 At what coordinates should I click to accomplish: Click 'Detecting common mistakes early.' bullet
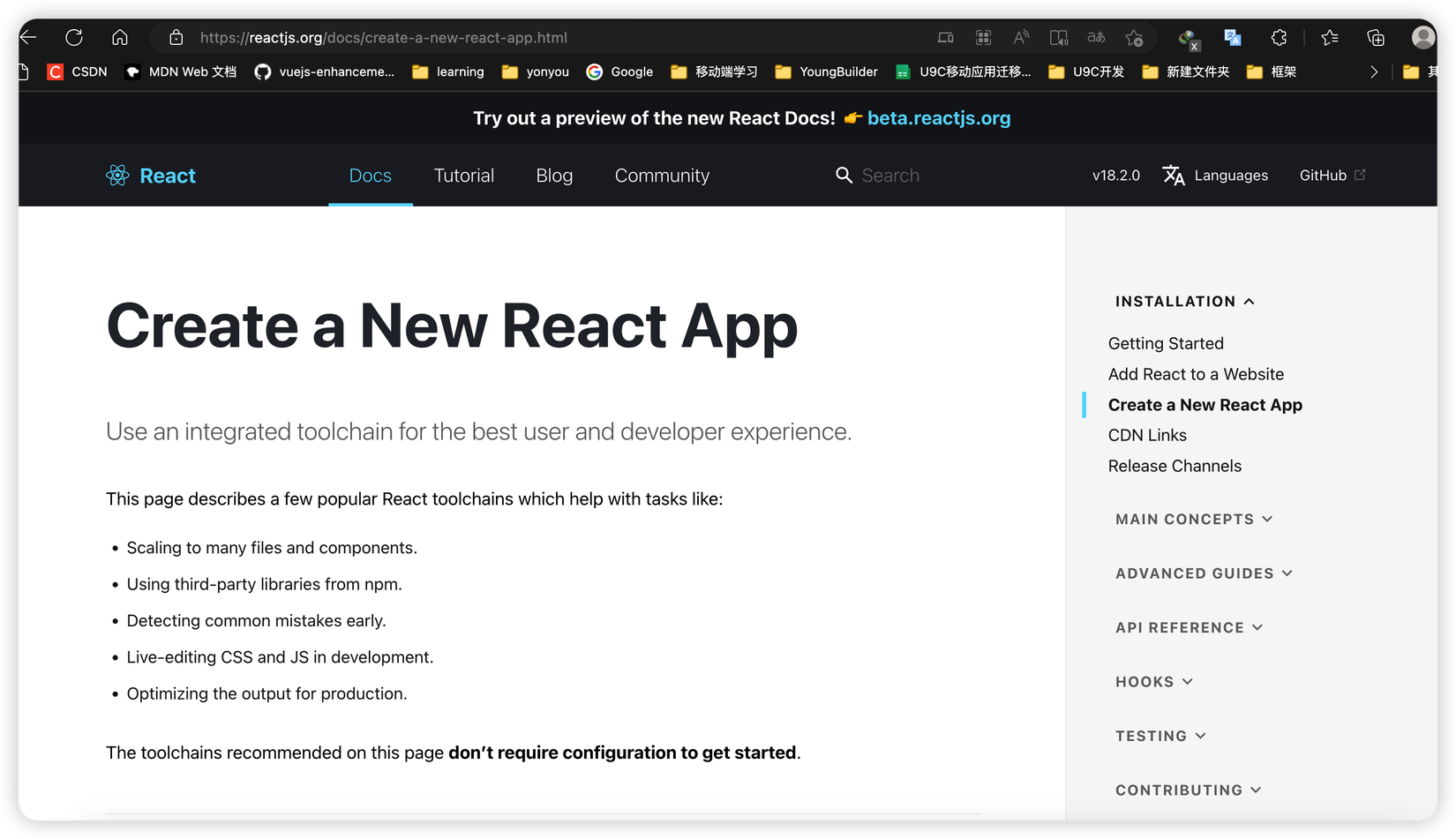pos(257,621)
